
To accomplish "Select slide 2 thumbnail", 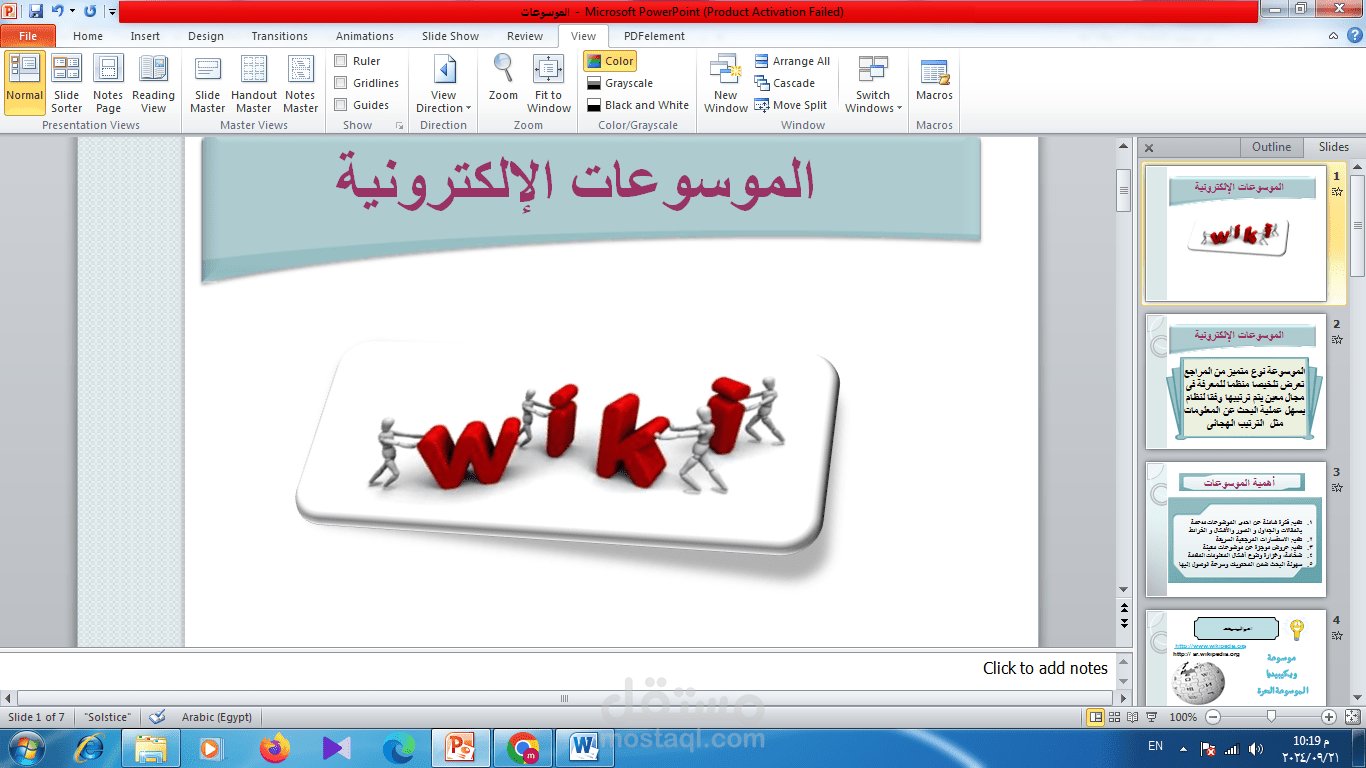I will pyautogui.click(x=1236, y=381).
